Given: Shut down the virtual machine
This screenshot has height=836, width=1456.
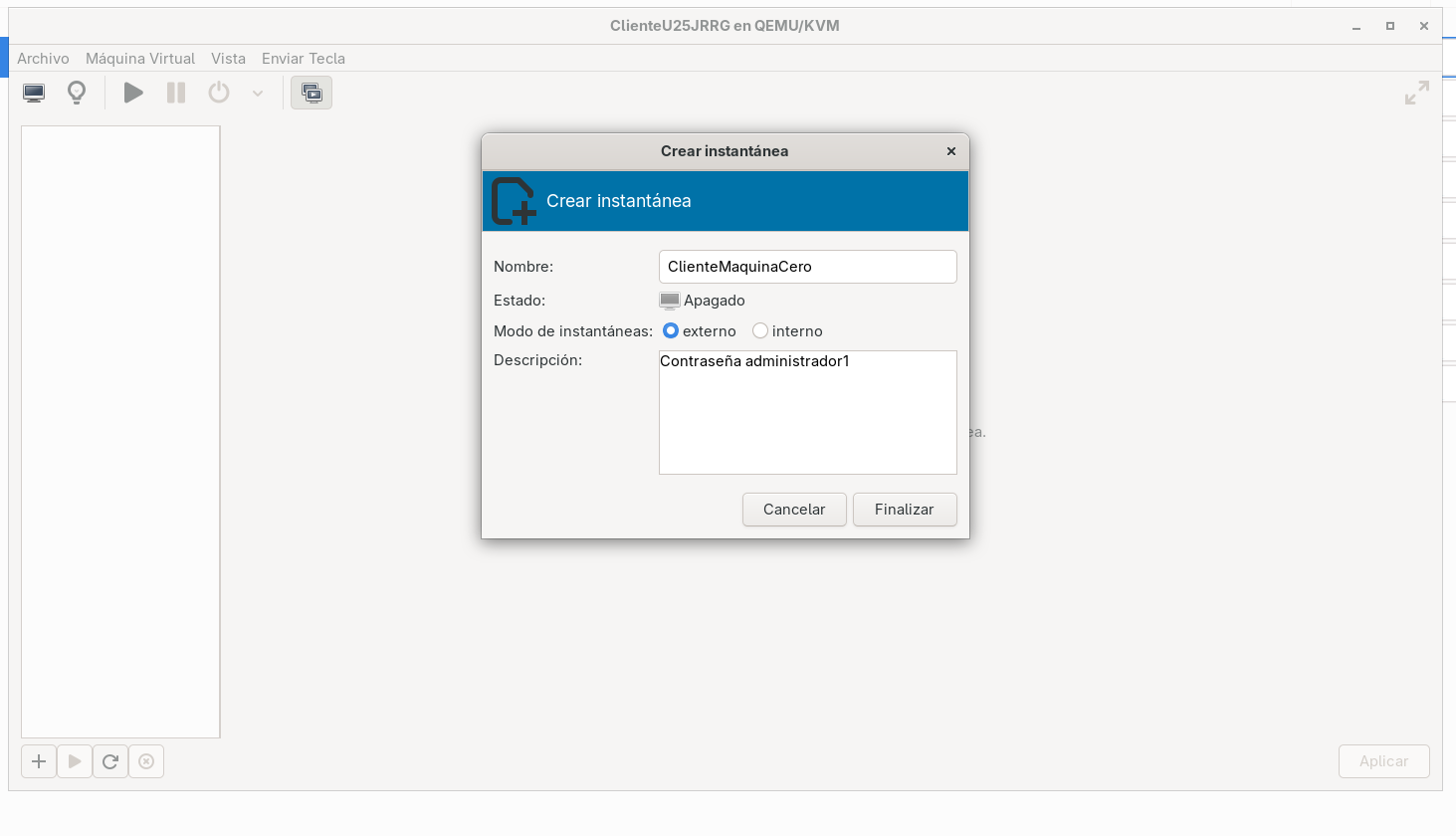Looking at the screenshot, I should tap(219, 94).
